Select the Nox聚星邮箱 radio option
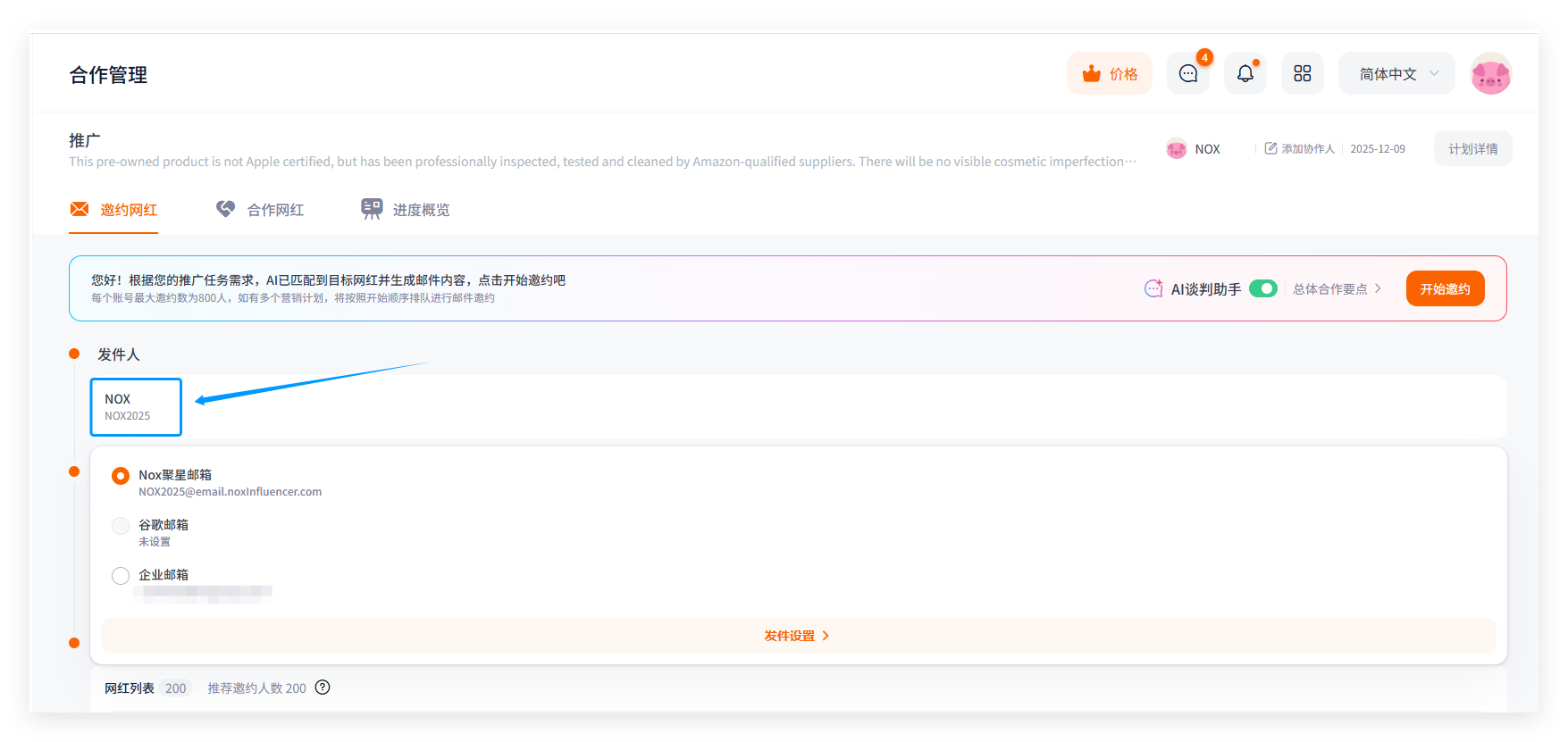The height and width of the screenshot is (742, 1568). tap(121, 476)
